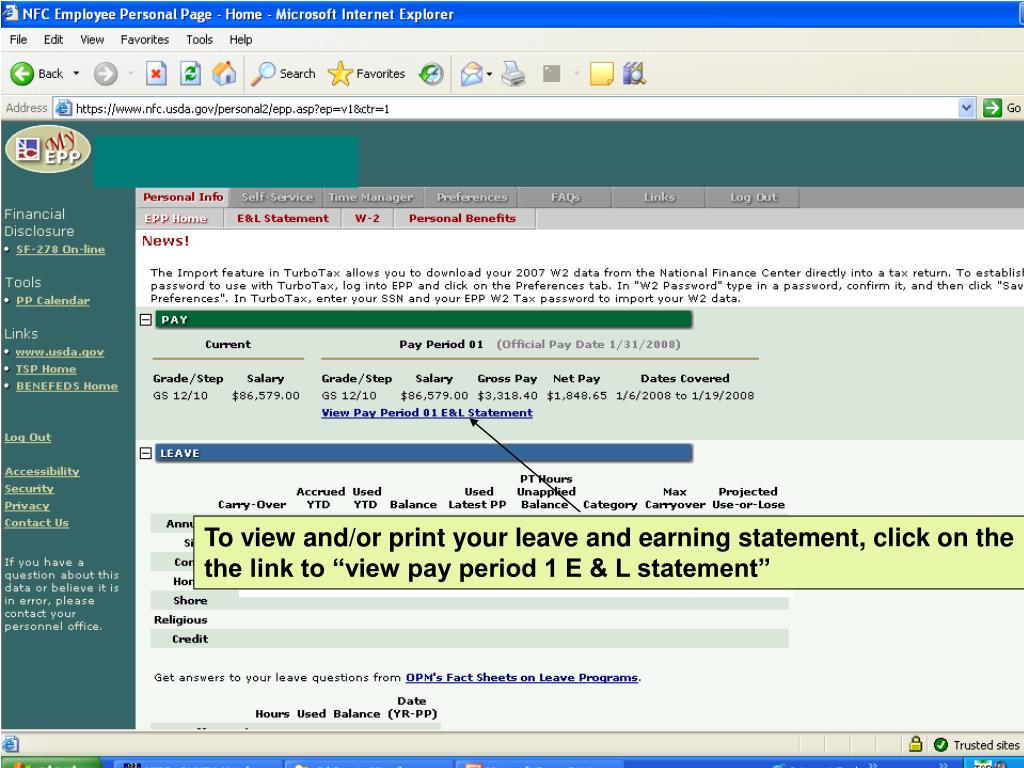Open the Time Manager tab
This screenshot has width=1024, height=768.
point(372,197)
